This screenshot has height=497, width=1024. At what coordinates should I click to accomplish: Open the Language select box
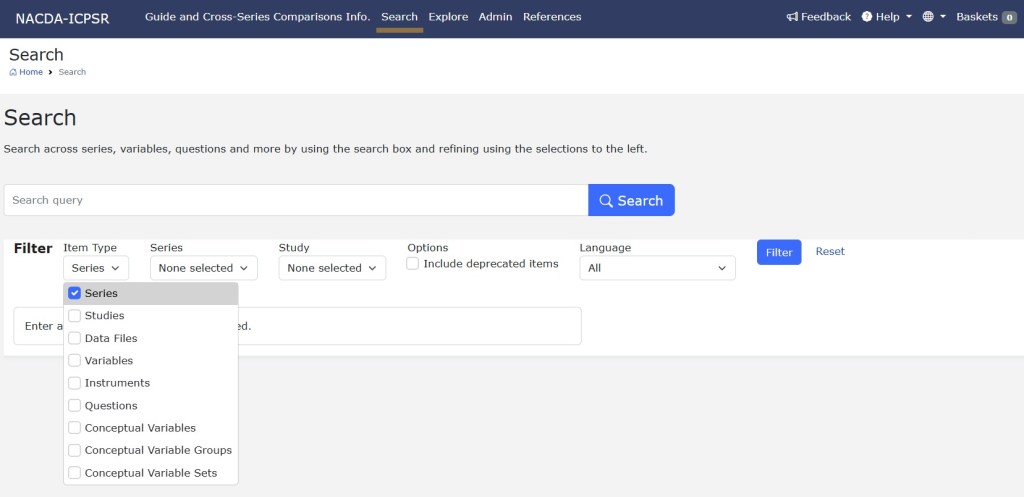657,268
